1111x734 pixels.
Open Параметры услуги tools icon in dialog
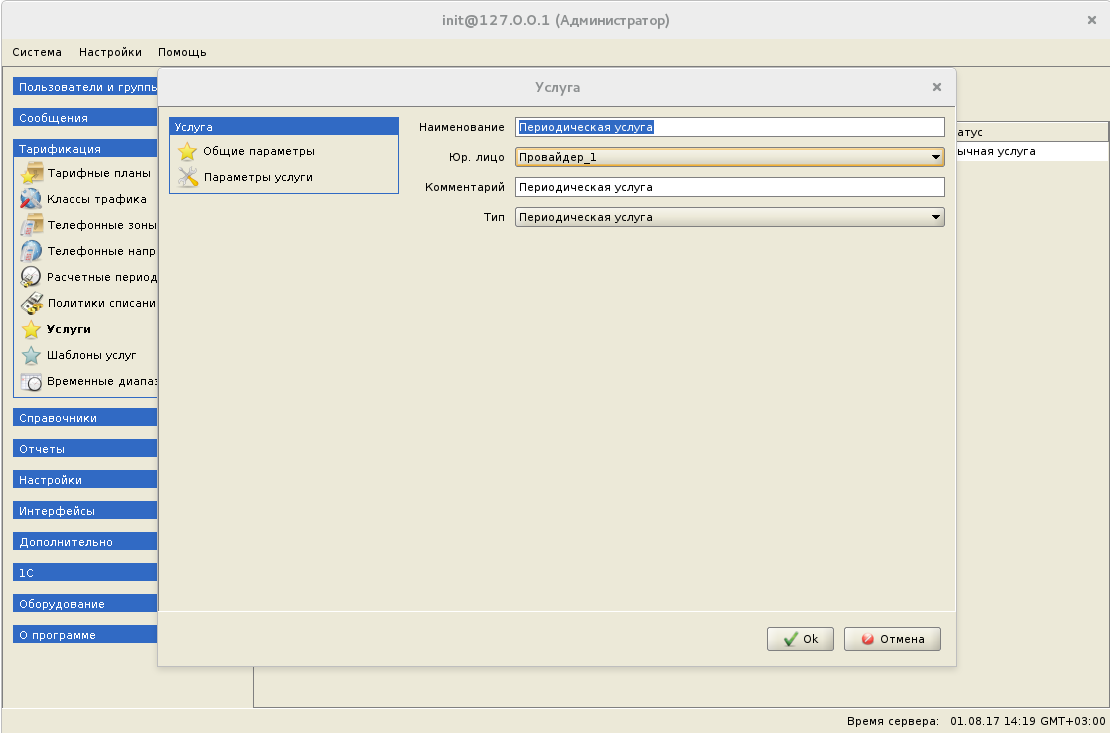click(x=187, y=178)
